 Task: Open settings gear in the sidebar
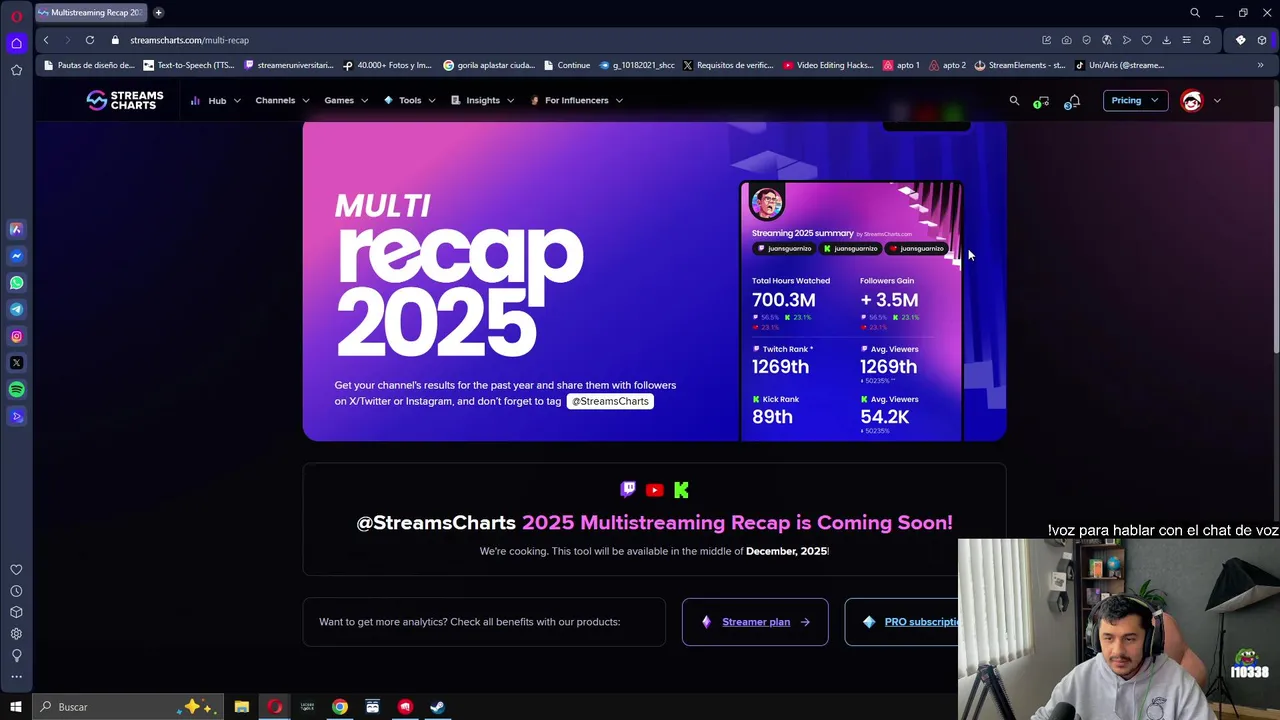(16, 634)
